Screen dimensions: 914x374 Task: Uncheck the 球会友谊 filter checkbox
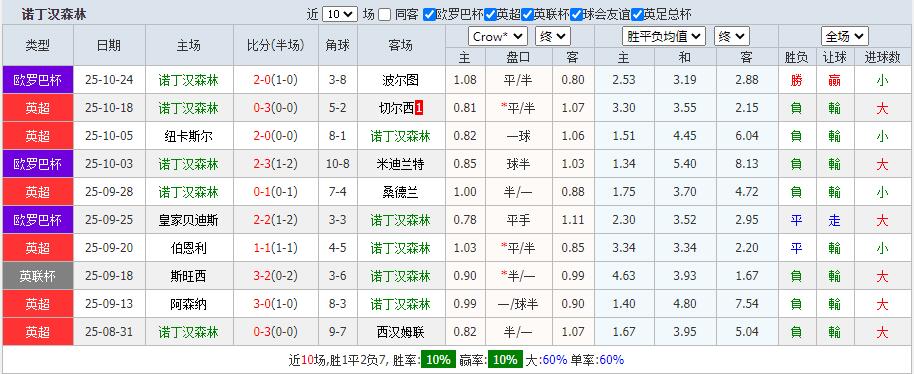click(576, 15)
